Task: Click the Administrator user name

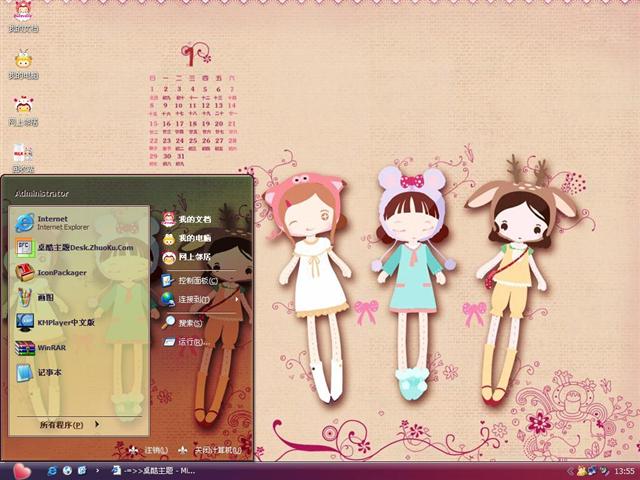Action: click(42, 194)
